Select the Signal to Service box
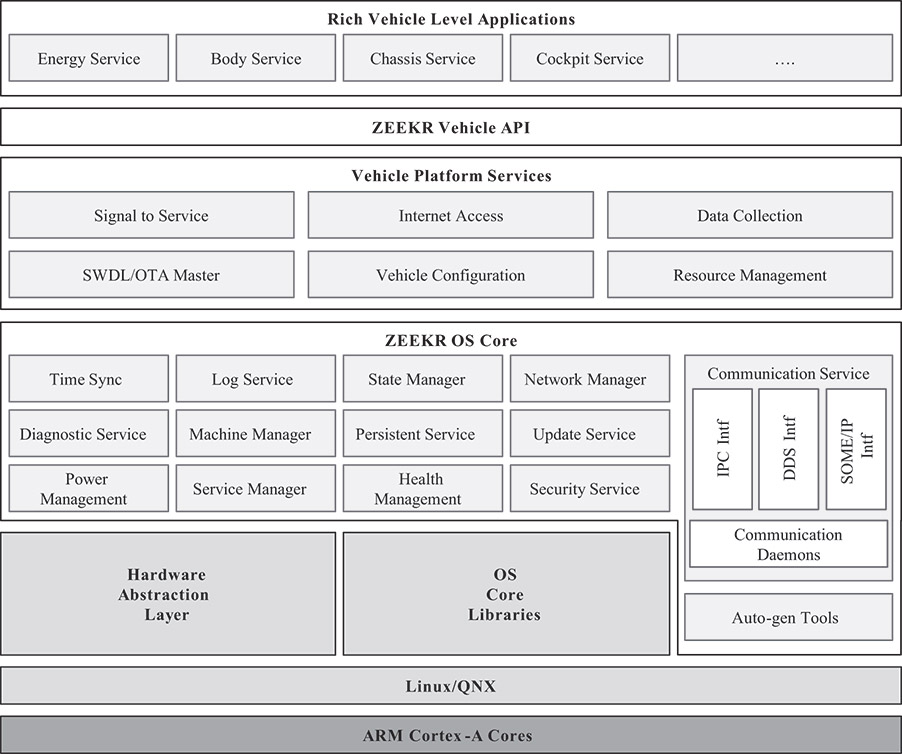Image resolution: width=902 pixels, height=754 pixels. coord(151,215)
